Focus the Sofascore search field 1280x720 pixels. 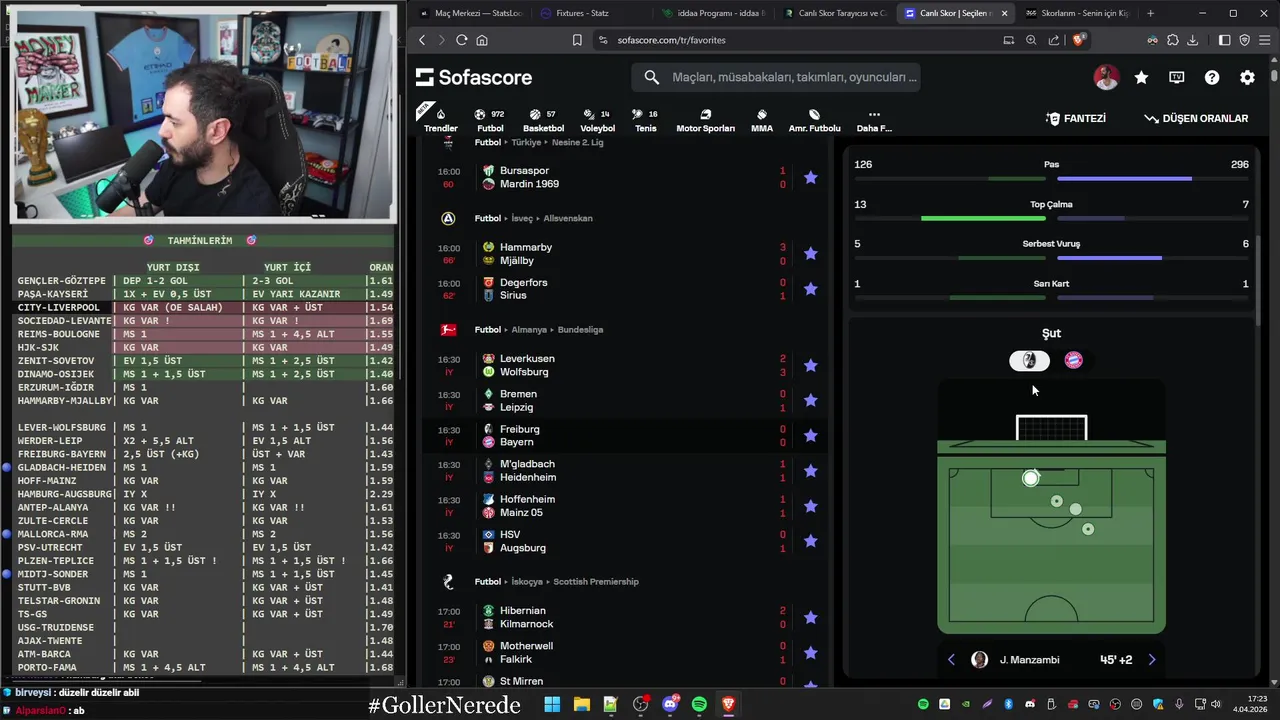(x=776, y=77)
